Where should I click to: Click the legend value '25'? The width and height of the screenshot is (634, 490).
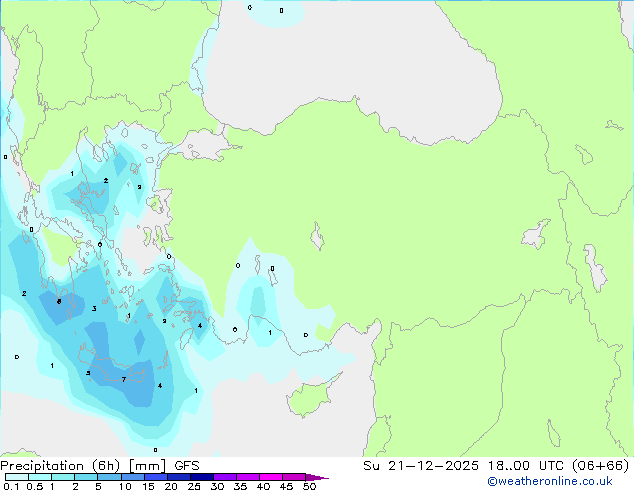pos(194,486)
